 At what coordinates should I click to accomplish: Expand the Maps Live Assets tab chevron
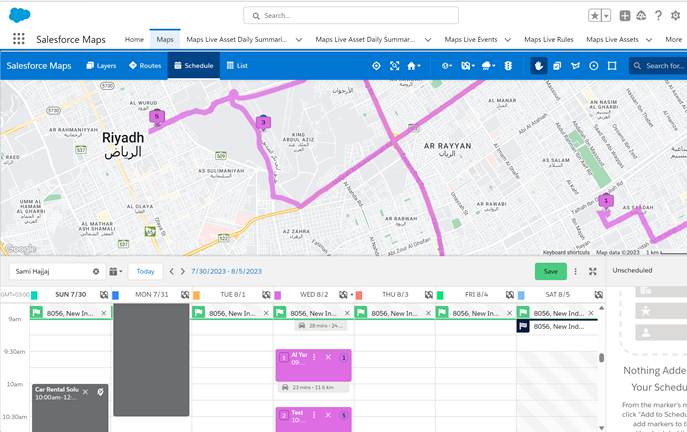pyautogui.click(x=649, y=40)
